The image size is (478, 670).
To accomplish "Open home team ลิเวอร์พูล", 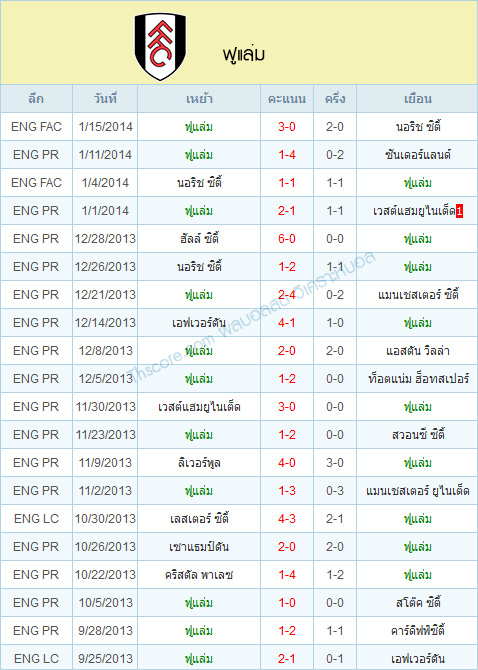I will tap(199, 463).
